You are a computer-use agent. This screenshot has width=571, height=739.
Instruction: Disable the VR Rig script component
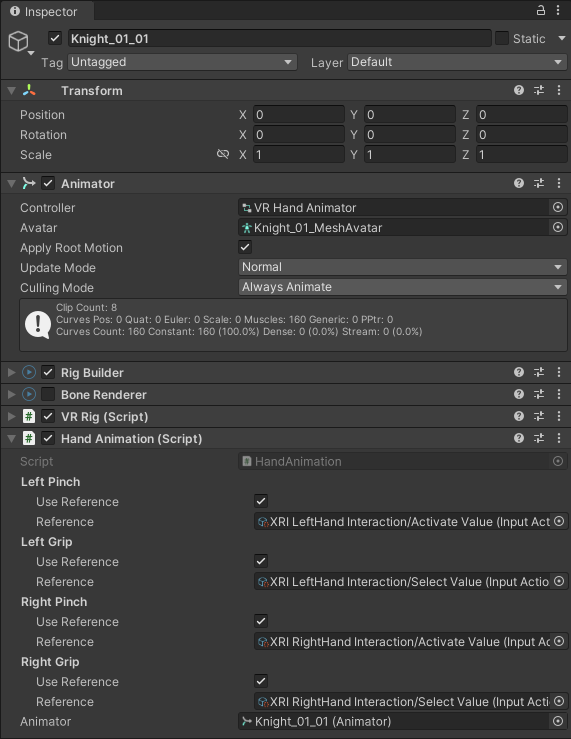point(48,416)
